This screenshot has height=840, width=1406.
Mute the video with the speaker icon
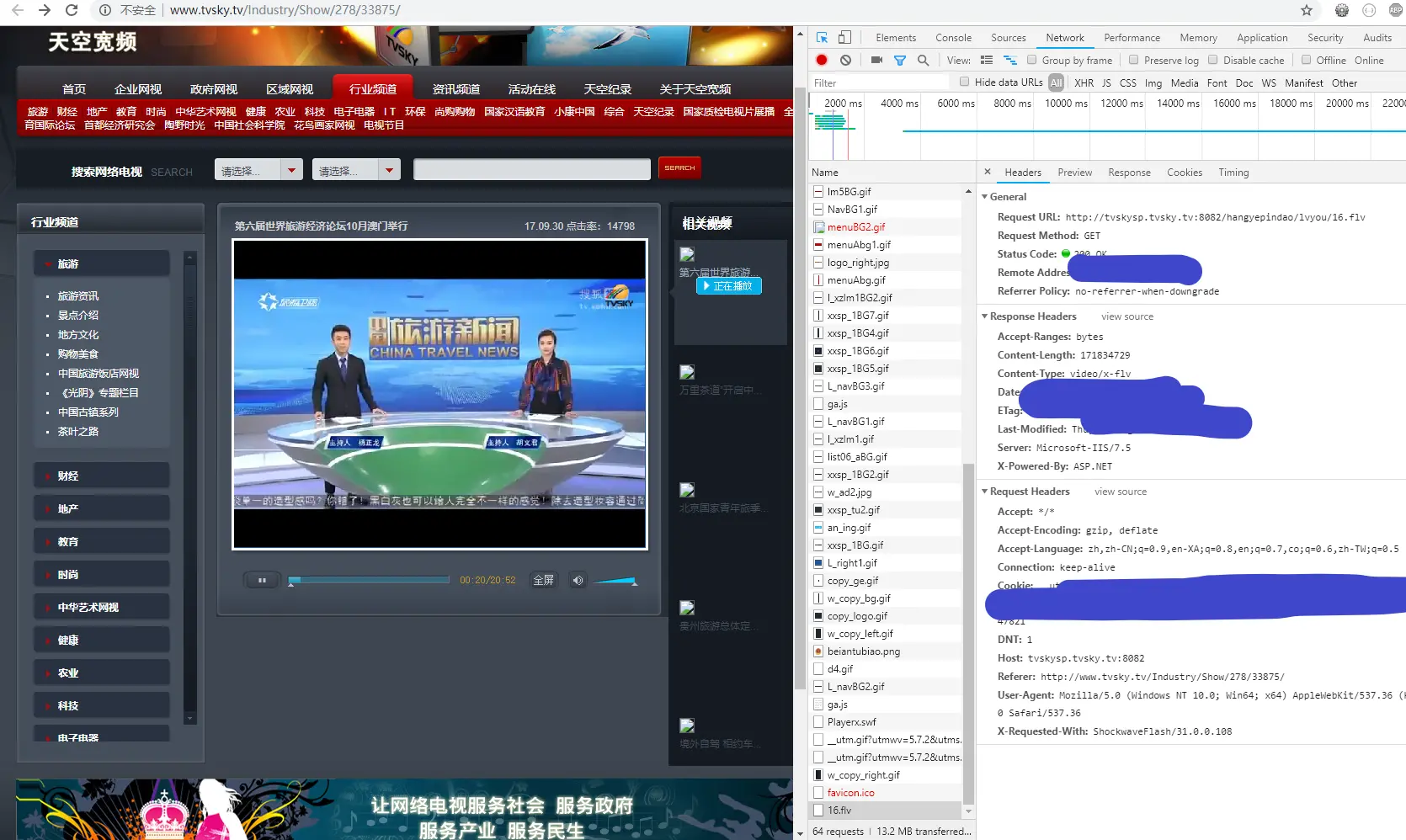[578, 580]
